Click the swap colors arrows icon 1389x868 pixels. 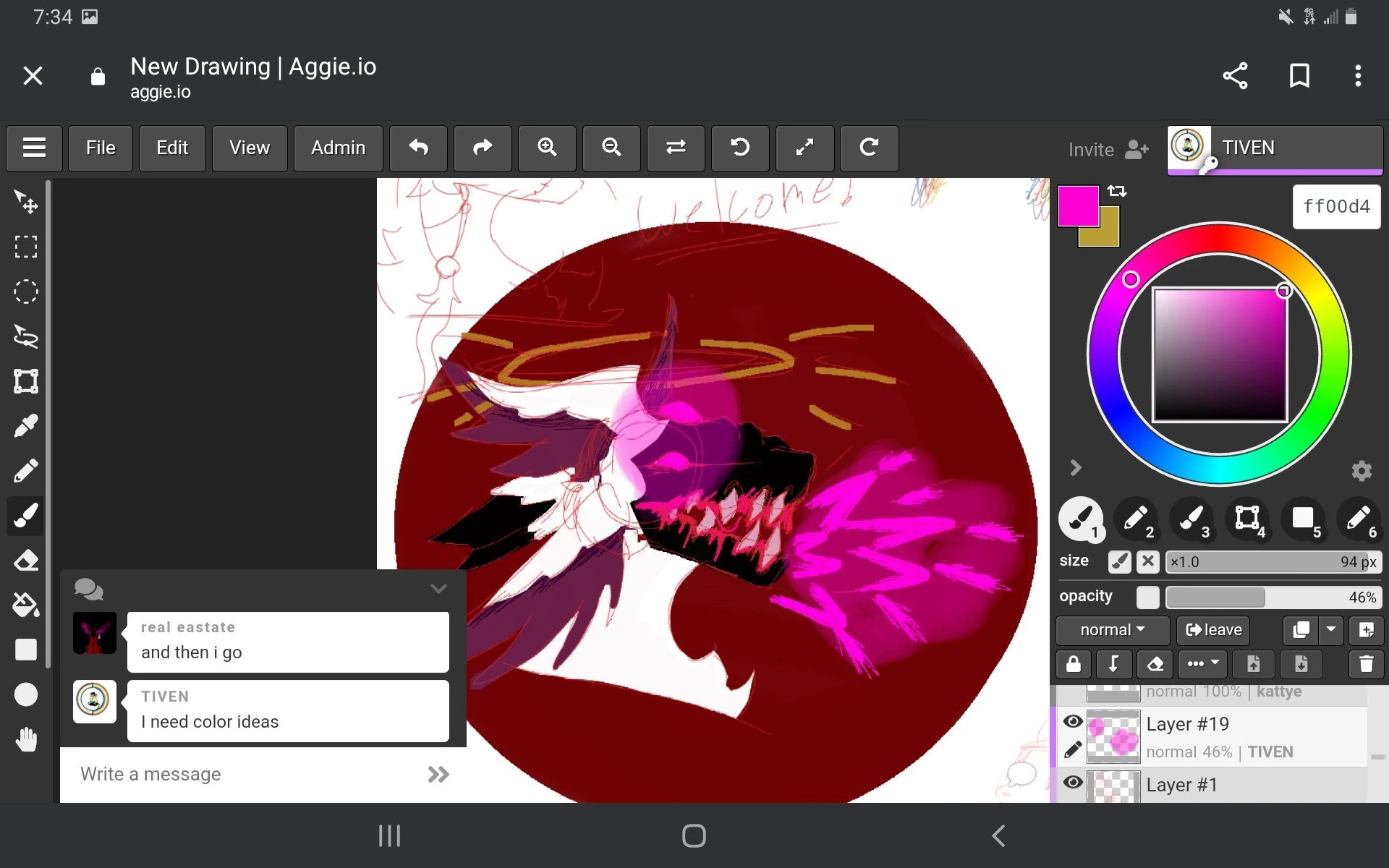point(1118,191)
